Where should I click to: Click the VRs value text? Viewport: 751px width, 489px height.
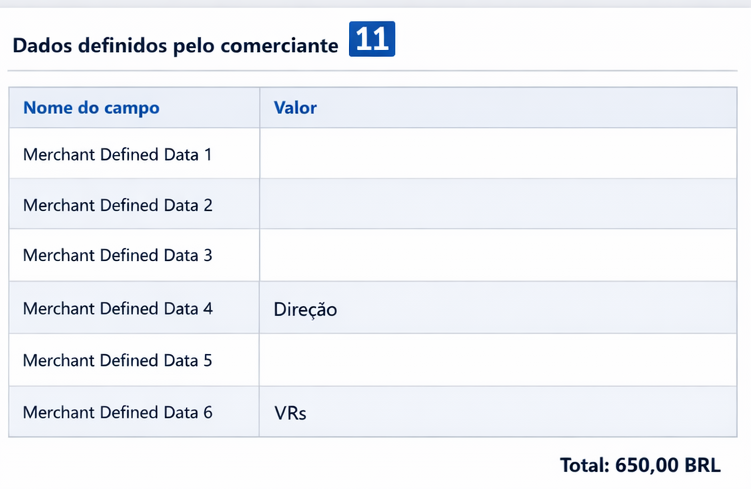290,413
